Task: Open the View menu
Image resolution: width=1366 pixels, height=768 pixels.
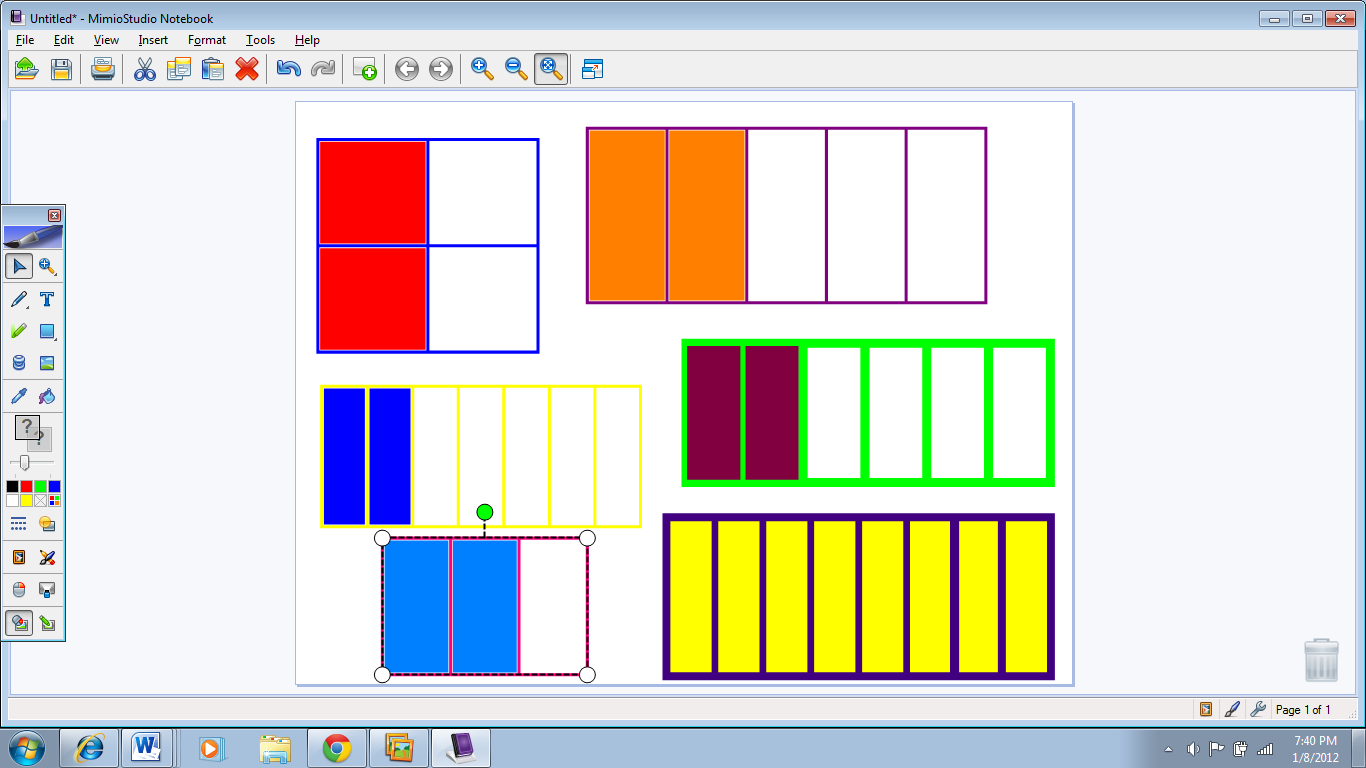Action: 106,40
